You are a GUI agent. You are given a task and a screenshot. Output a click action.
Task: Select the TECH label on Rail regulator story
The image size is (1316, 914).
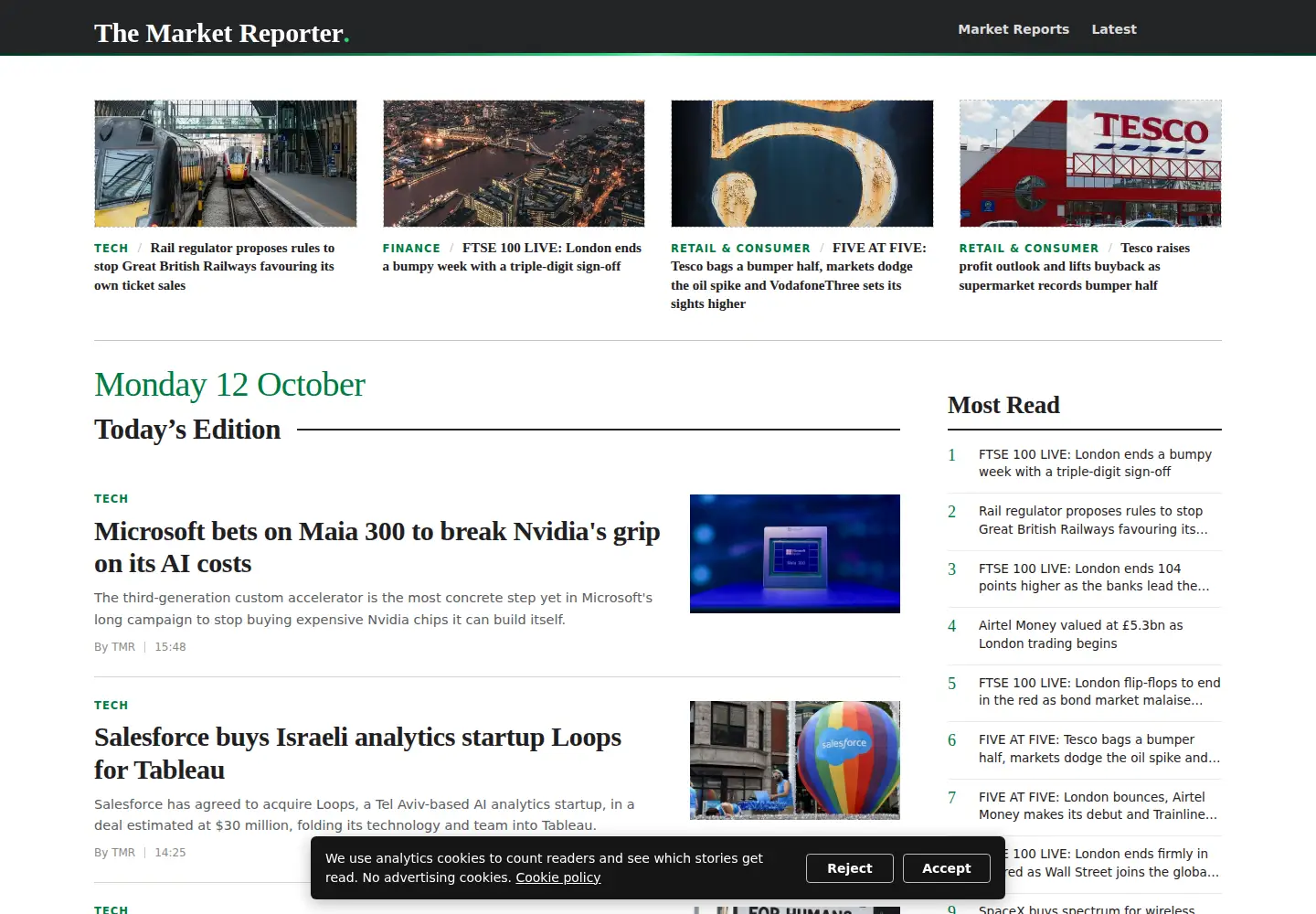click(111, 249)
